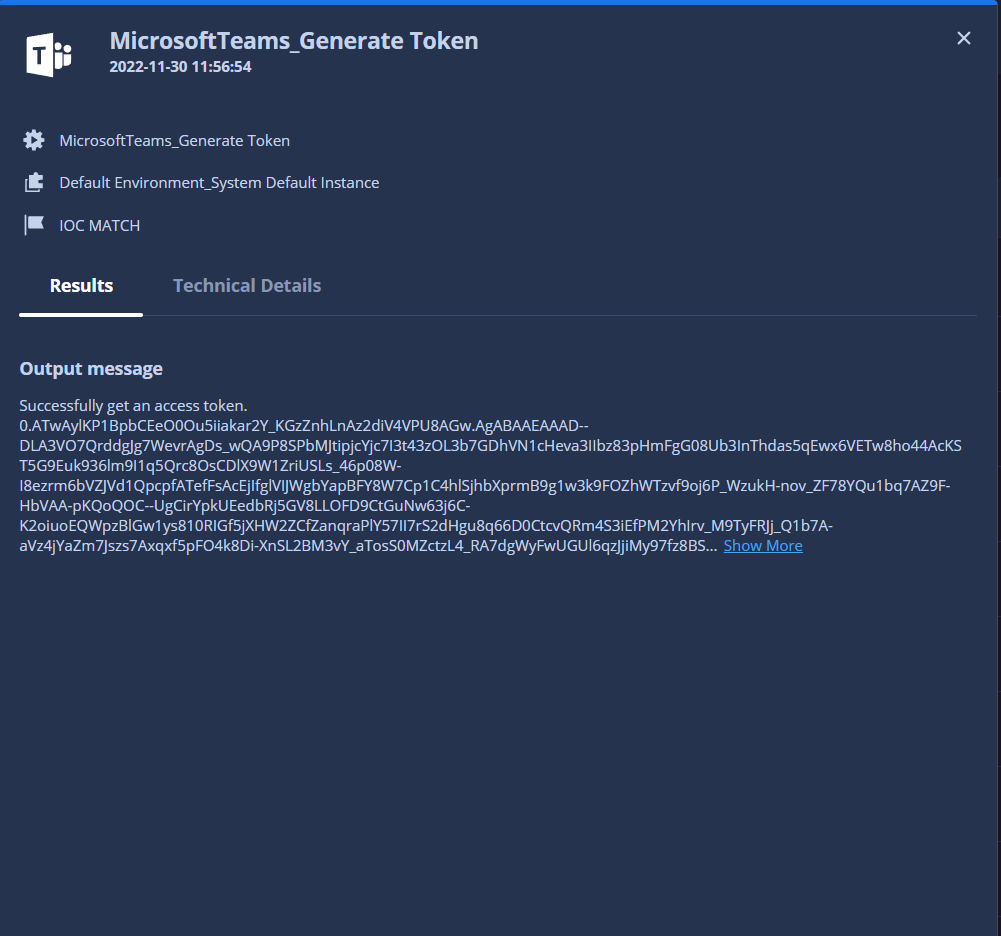
Task: Click the Microsoft Teams logo icon
Action: (46, 55)
